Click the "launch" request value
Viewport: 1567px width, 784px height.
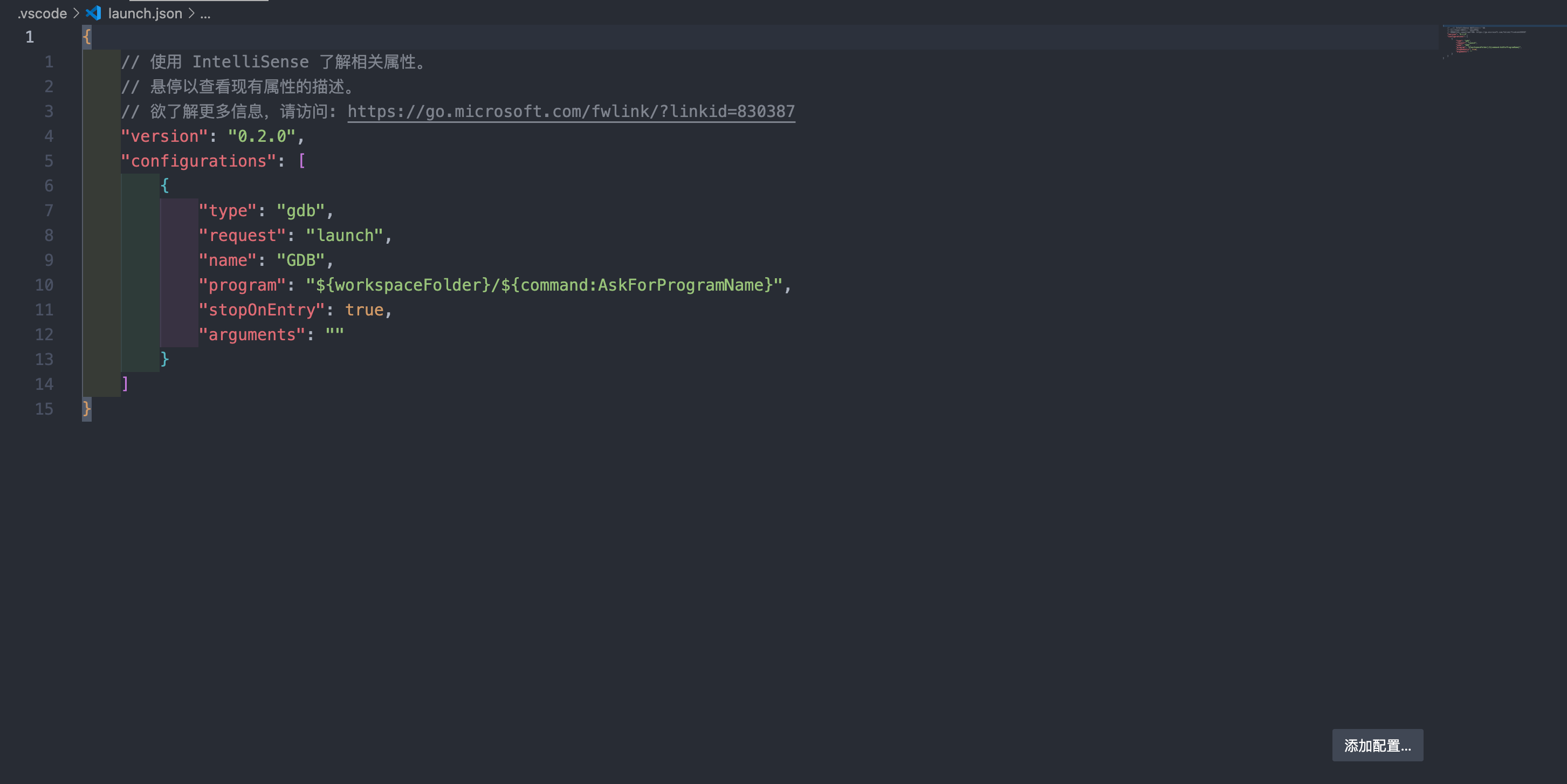pyautogui.click(x=345, y=236)
